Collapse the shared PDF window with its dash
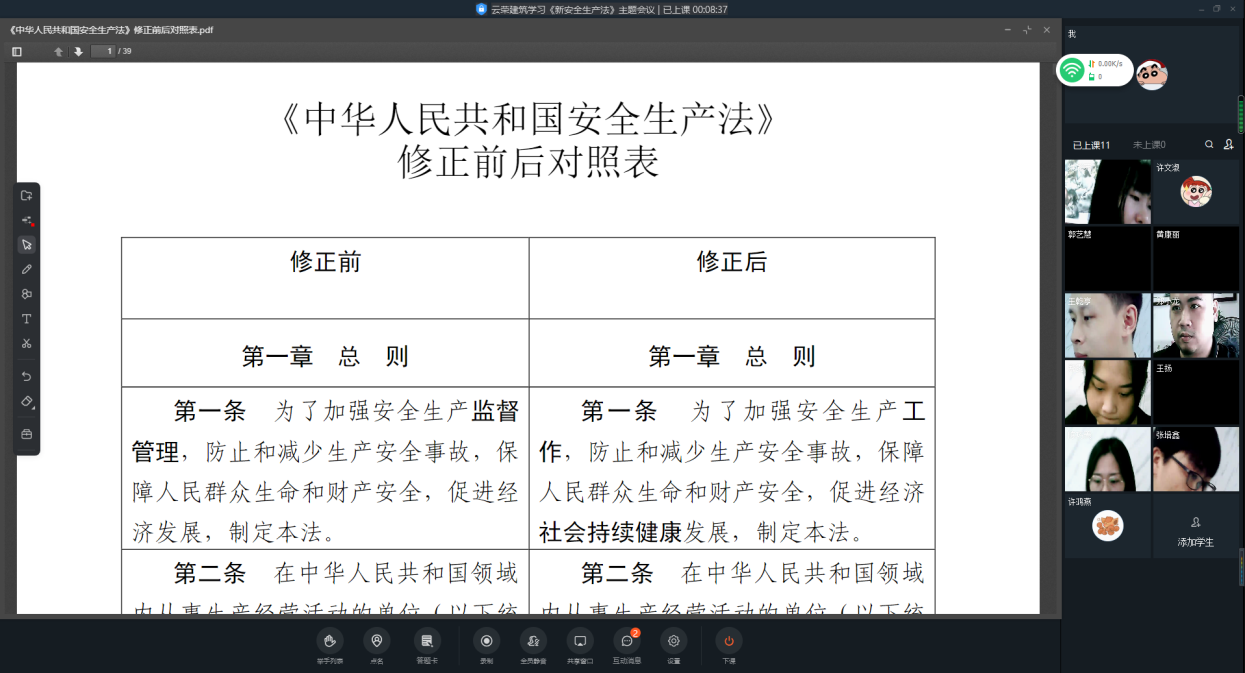The width and height of the screenshot is (1245, 673). (x=1007, y=30)
